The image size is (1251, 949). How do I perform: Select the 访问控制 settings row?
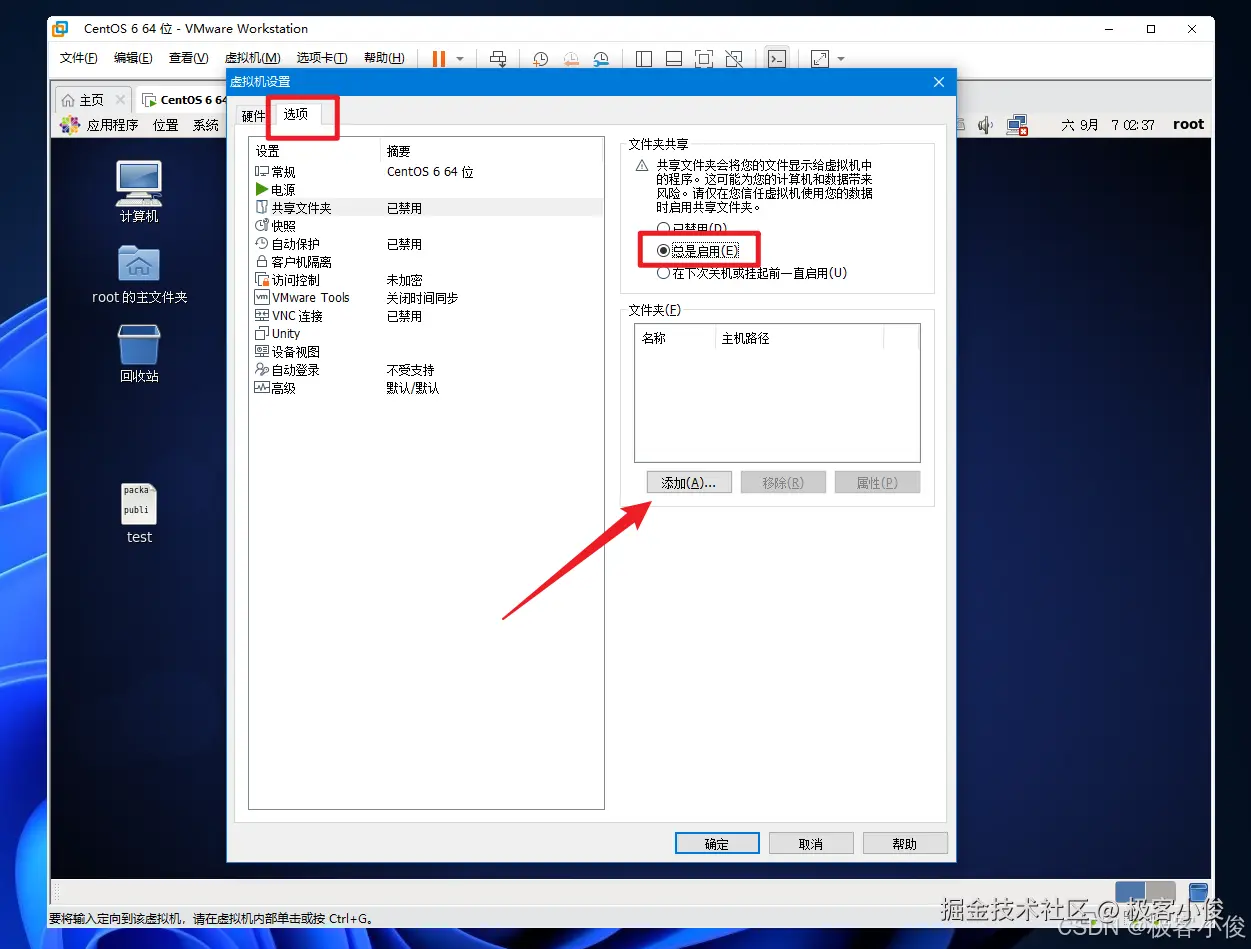coord(427,280)
